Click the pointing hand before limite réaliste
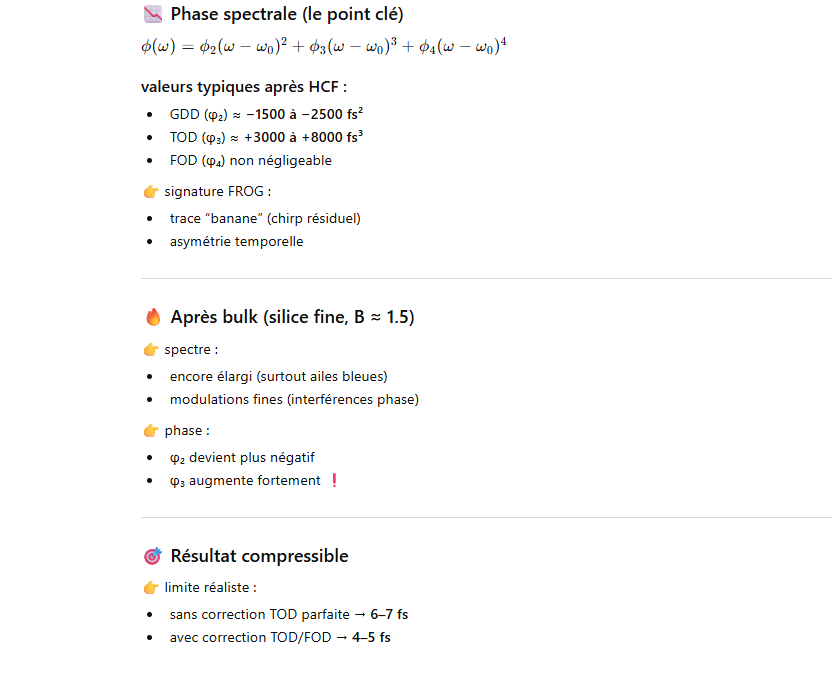Viewport: 835px width, 673px height. (x=151, y=587)
